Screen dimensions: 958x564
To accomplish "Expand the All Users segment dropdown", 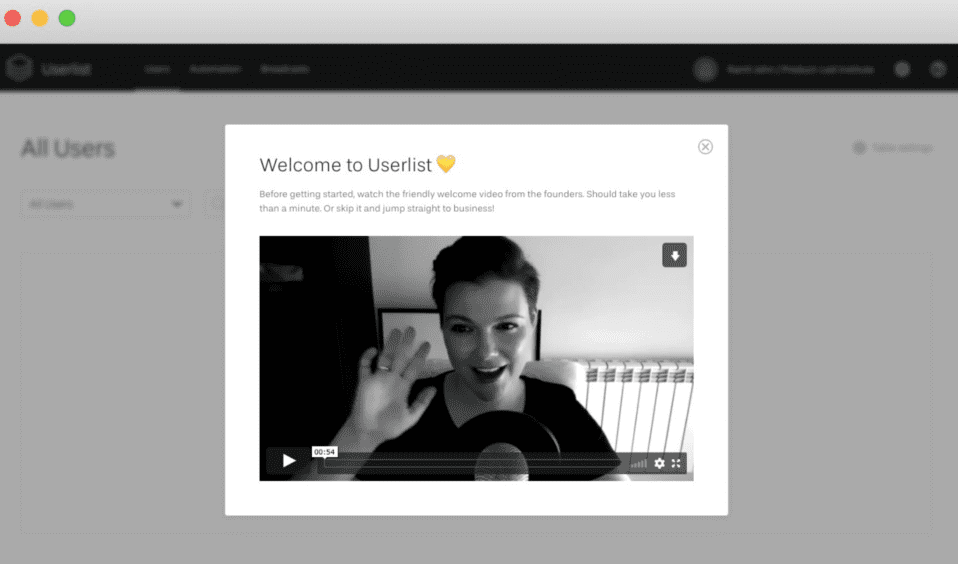I will coord(105,204).
